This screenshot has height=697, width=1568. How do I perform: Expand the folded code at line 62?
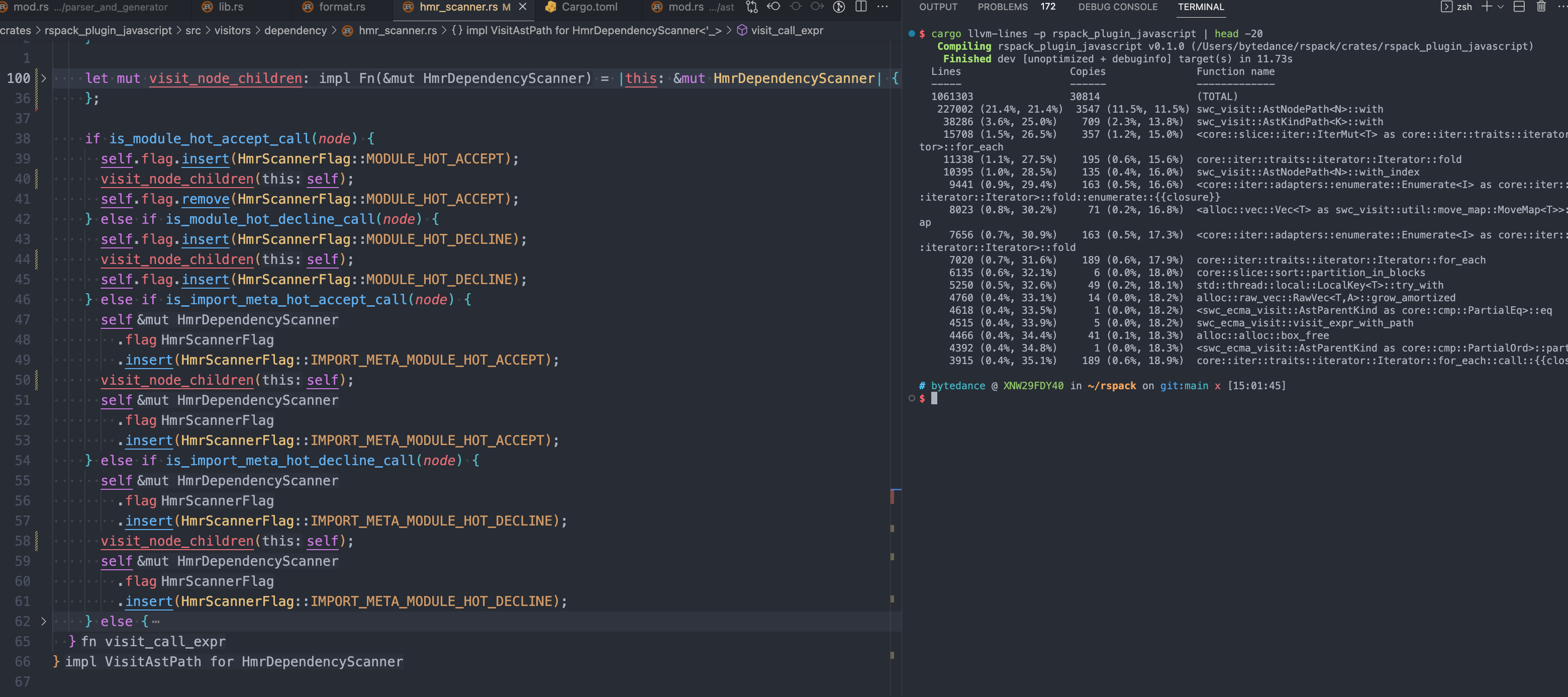(x=43, y=622)
